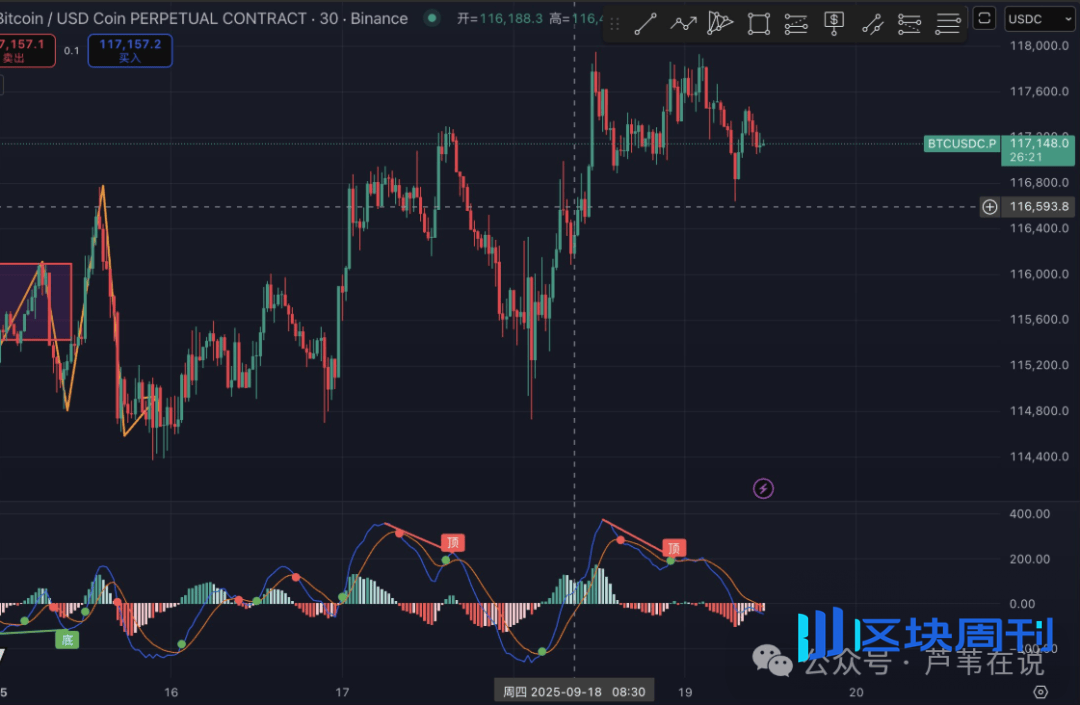Open the dollar-sign position tool
Screen dimensions: 1080x705
(833, 24)
